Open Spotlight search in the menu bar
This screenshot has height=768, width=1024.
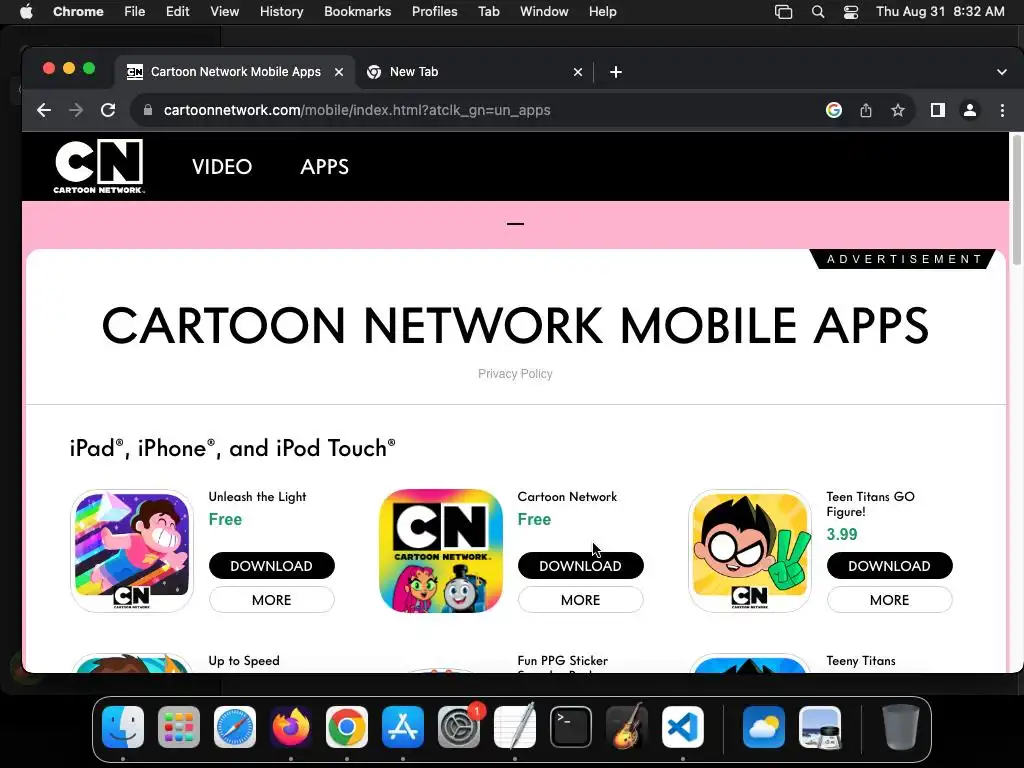818,12
